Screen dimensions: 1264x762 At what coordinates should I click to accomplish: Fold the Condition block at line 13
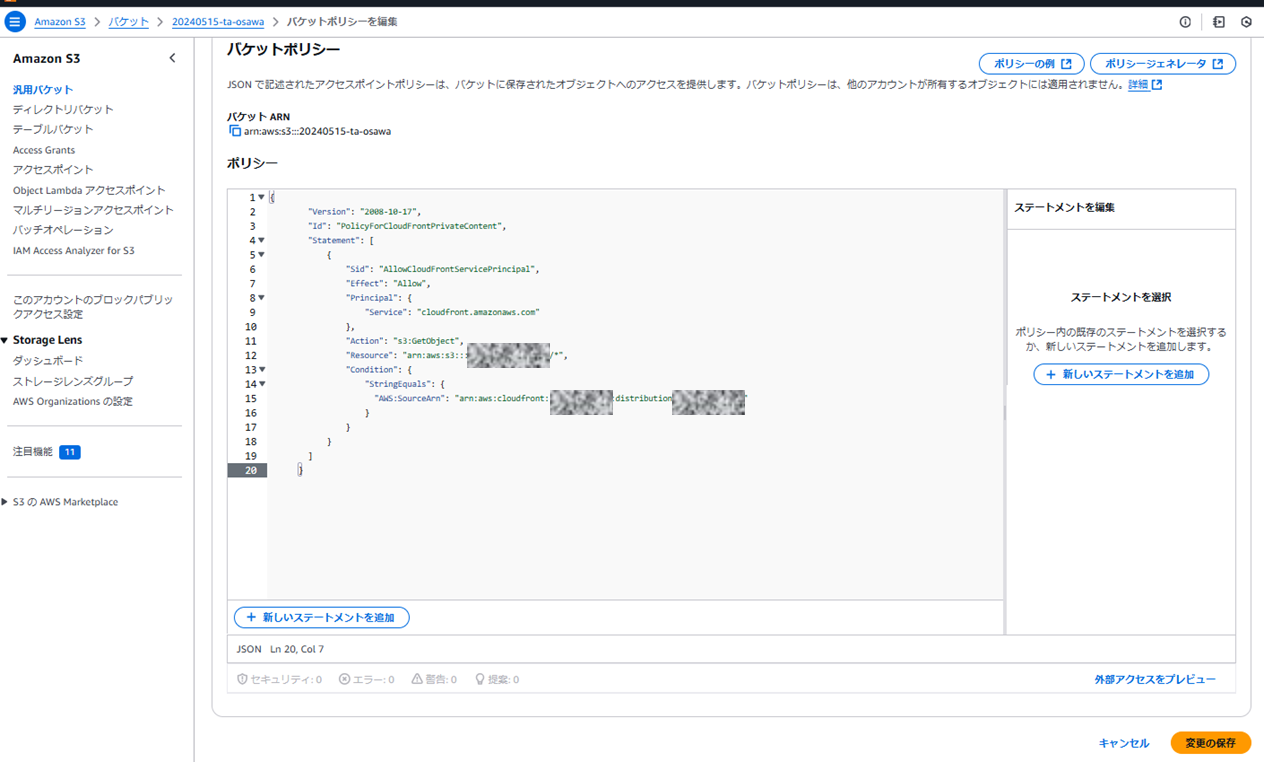(x=262, y=370)
